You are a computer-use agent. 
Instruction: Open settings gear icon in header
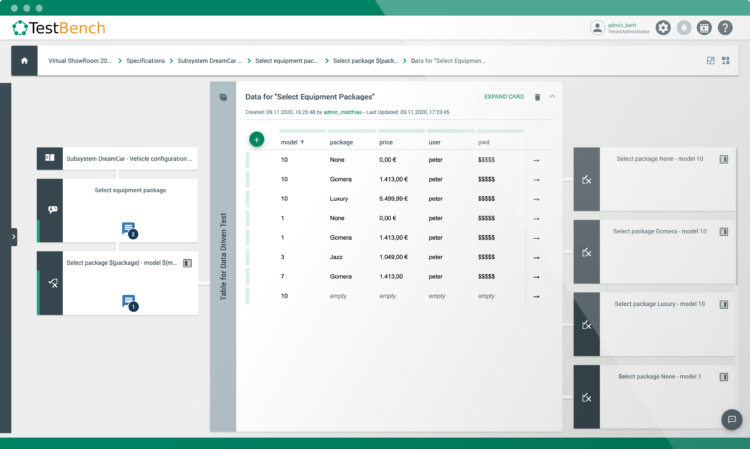[x=663, y=28]
